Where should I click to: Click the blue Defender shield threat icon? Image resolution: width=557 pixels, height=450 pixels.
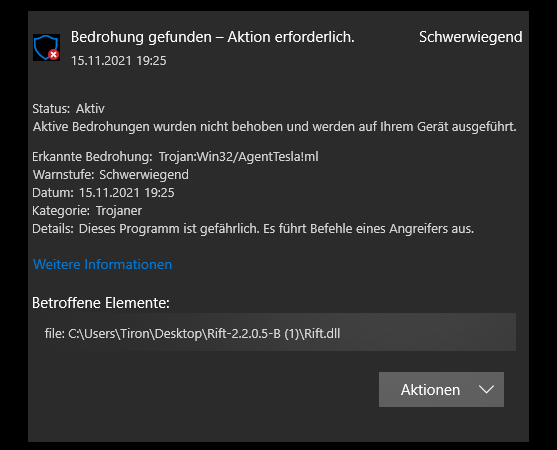coord(46,47)
